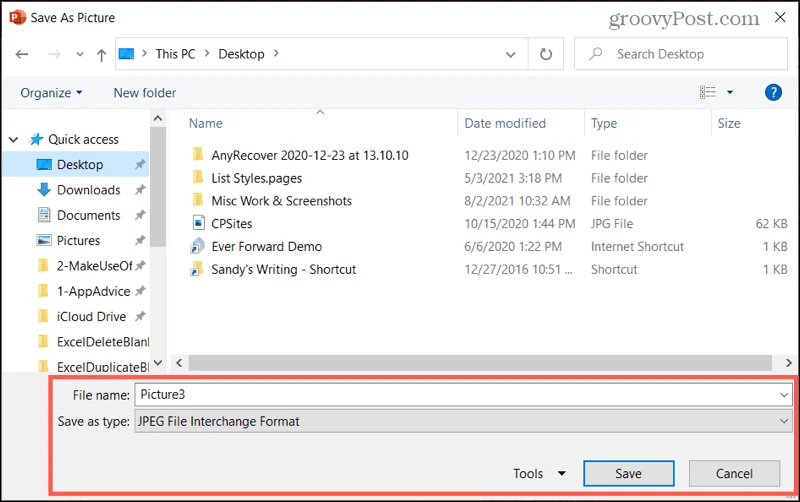800x502 pixels.
Task: Open ExcelDeleteBlank folder in sidebar
Action: pyautogui.click(x=103, y=342)
